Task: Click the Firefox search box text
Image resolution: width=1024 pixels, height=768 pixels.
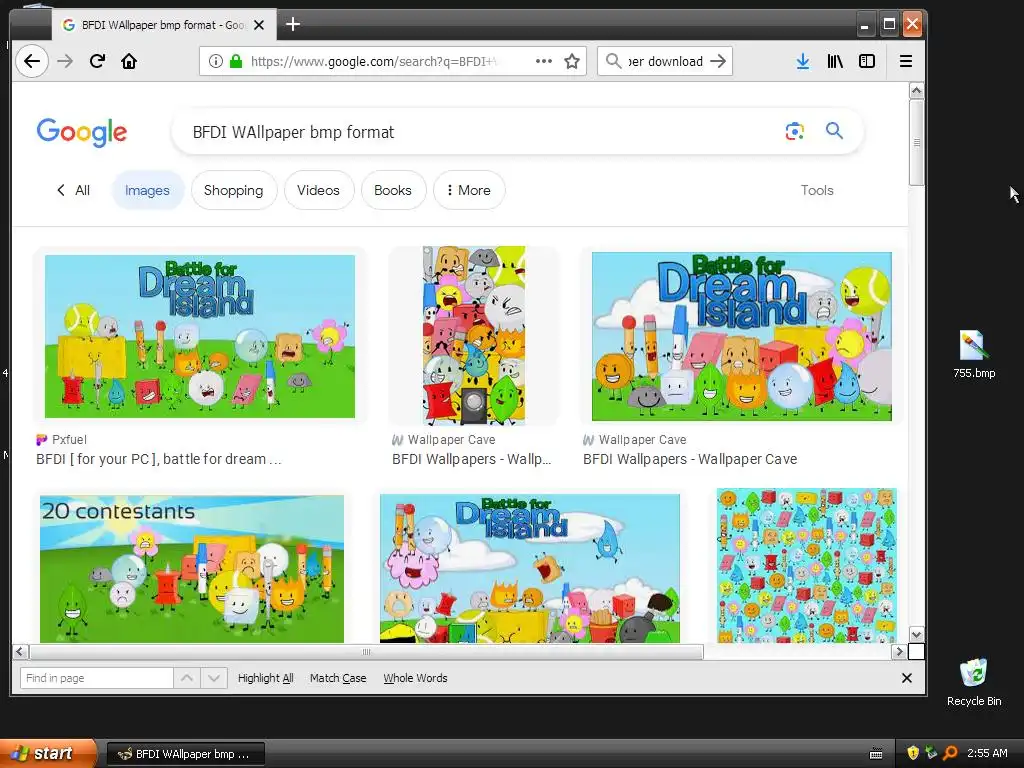Action: [x=666, y=61]
